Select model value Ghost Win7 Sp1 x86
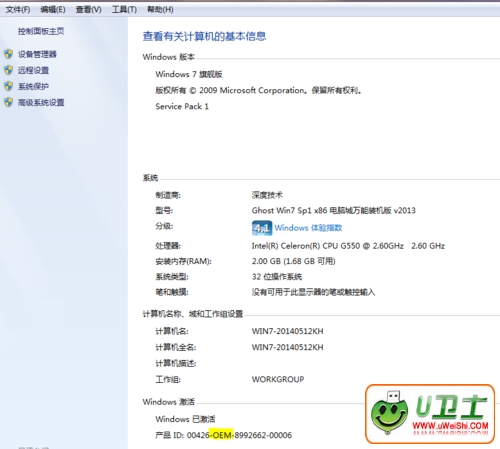The image size is (500, 449). tap(334, 210)
